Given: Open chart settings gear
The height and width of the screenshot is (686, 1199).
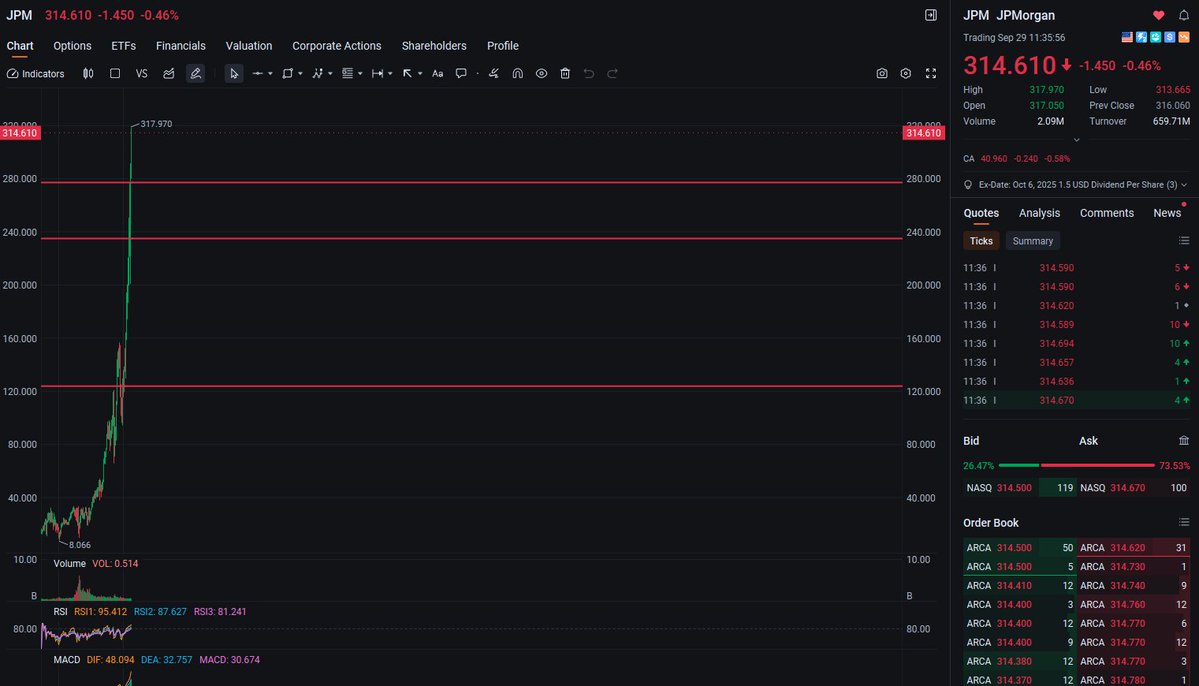Looking at the screenshot, I should [905, 73].
